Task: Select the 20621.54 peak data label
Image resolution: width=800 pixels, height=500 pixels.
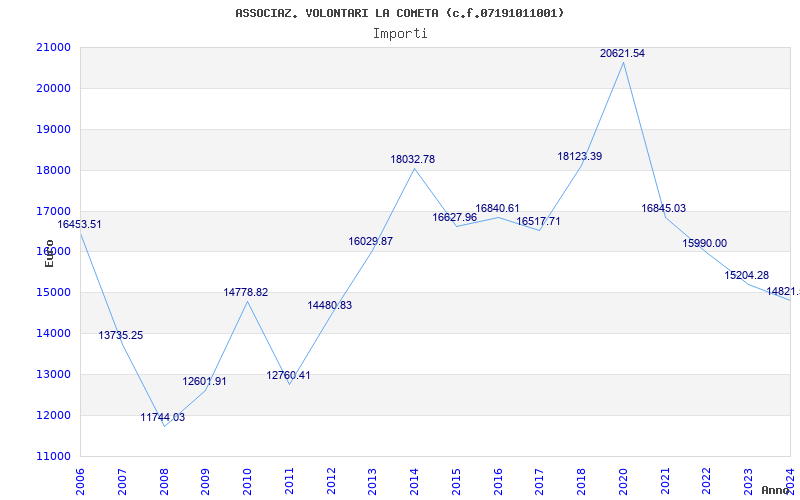Action: tap(622, 53)
